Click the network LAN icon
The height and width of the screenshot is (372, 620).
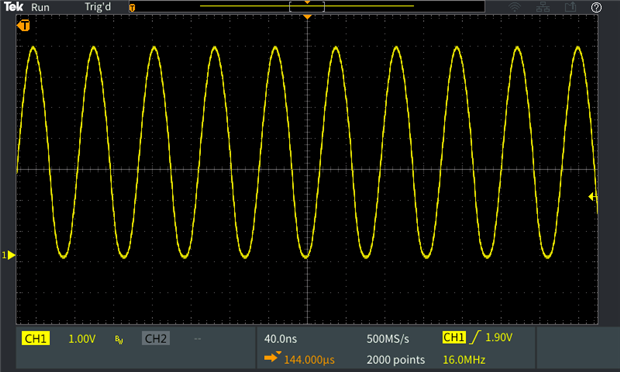tap(543, 7)
